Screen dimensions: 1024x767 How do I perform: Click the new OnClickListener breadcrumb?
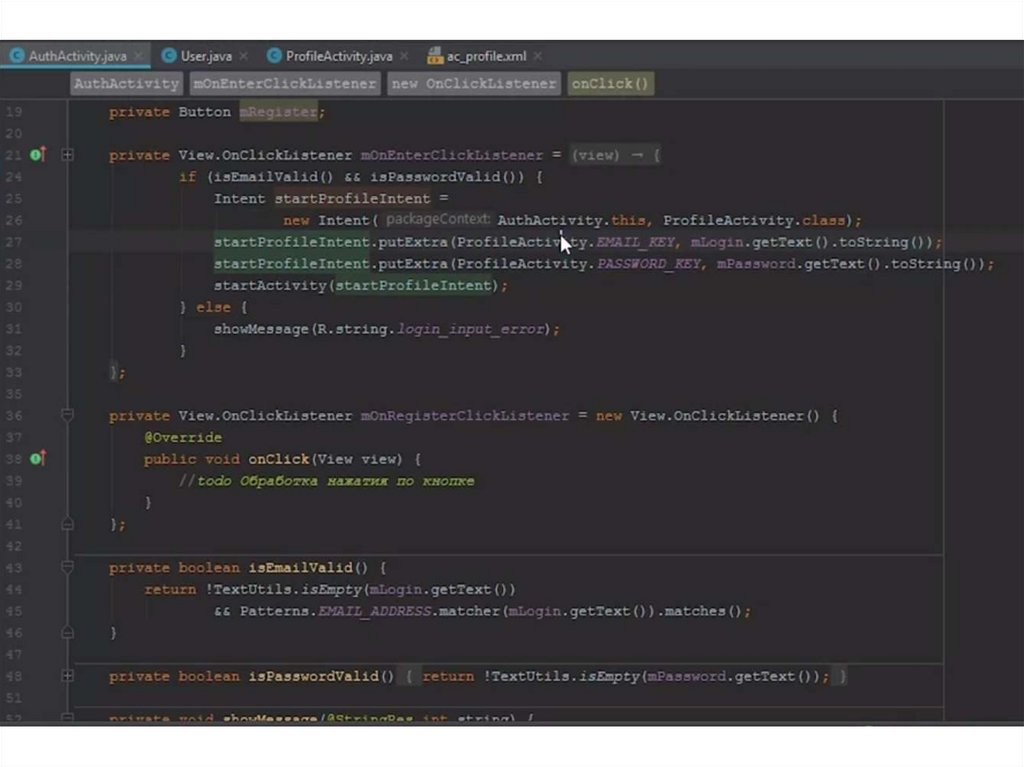[473, 84]
